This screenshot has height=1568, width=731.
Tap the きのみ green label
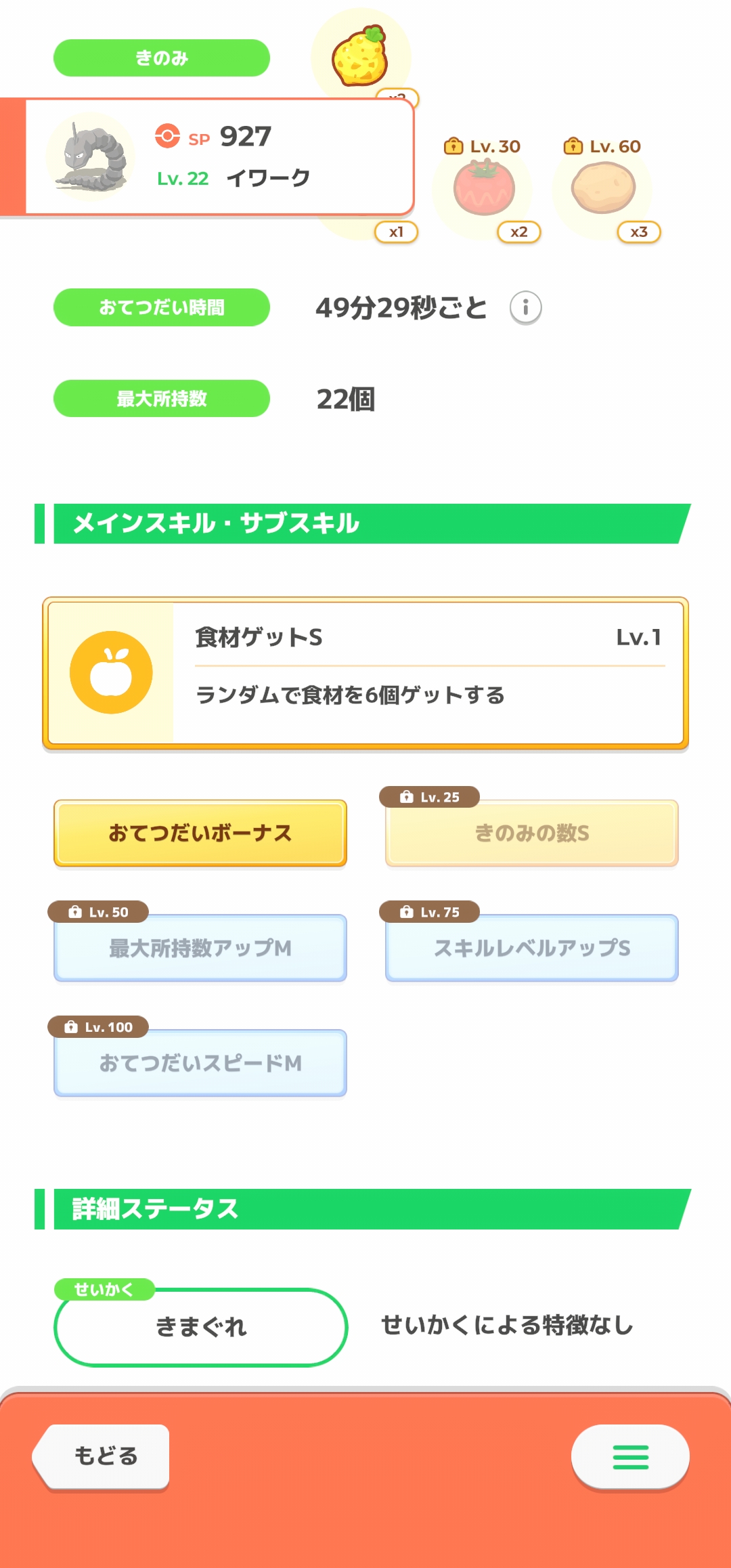pos(162,58)
